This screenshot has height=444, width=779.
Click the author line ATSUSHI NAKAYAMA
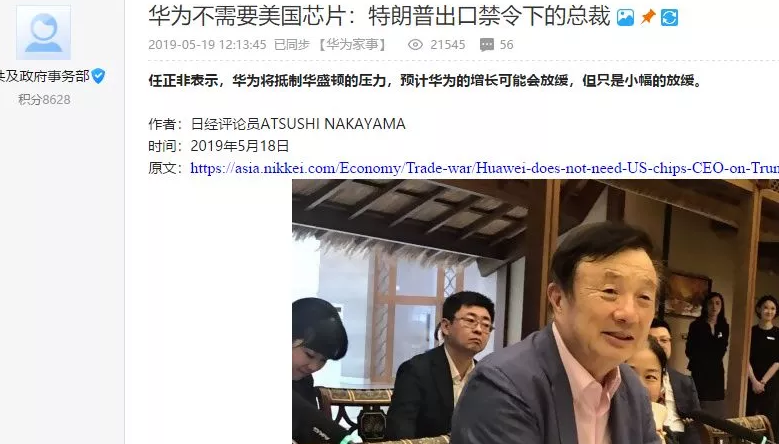pyautogui.click(x=277, y=124)
